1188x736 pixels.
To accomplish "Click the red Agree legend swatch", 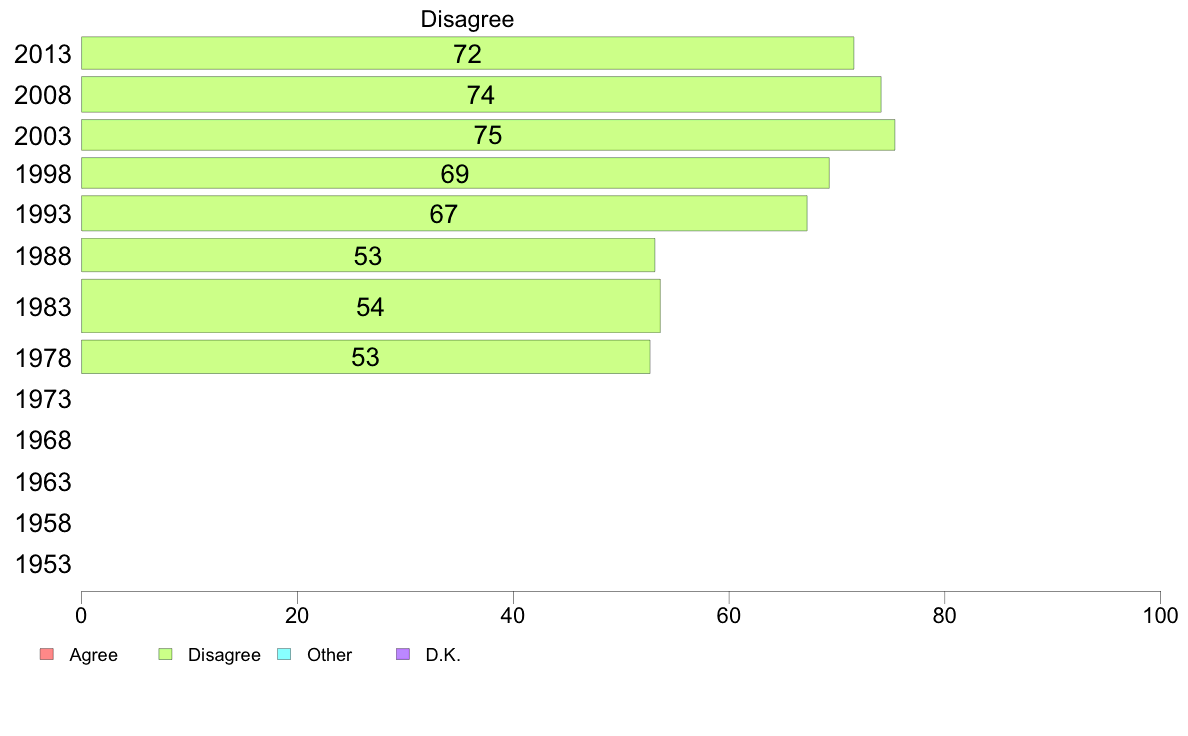I will [46, 654].
